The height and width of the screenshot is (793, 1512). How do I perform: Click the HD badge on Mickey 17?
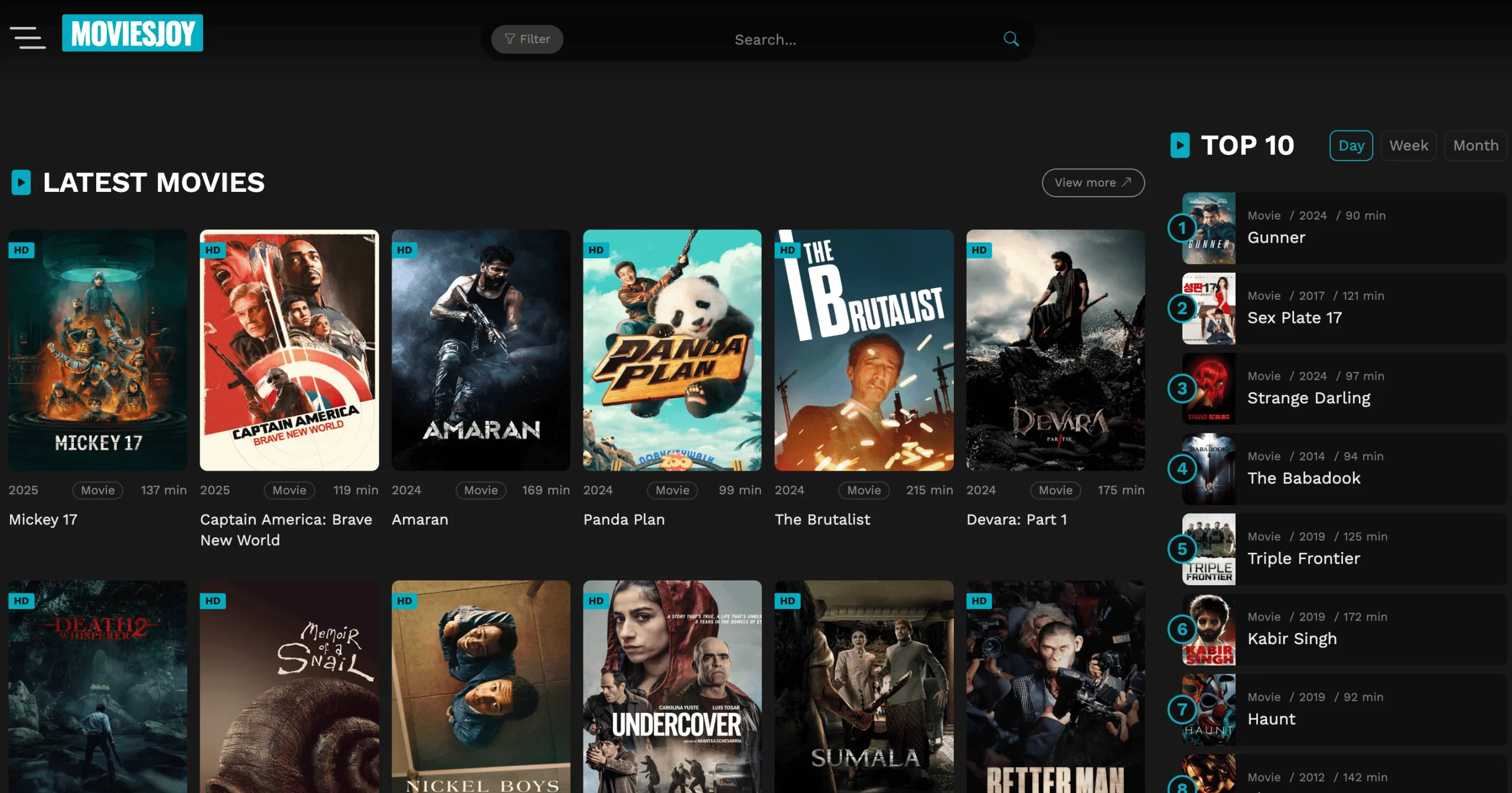point(22,250)
